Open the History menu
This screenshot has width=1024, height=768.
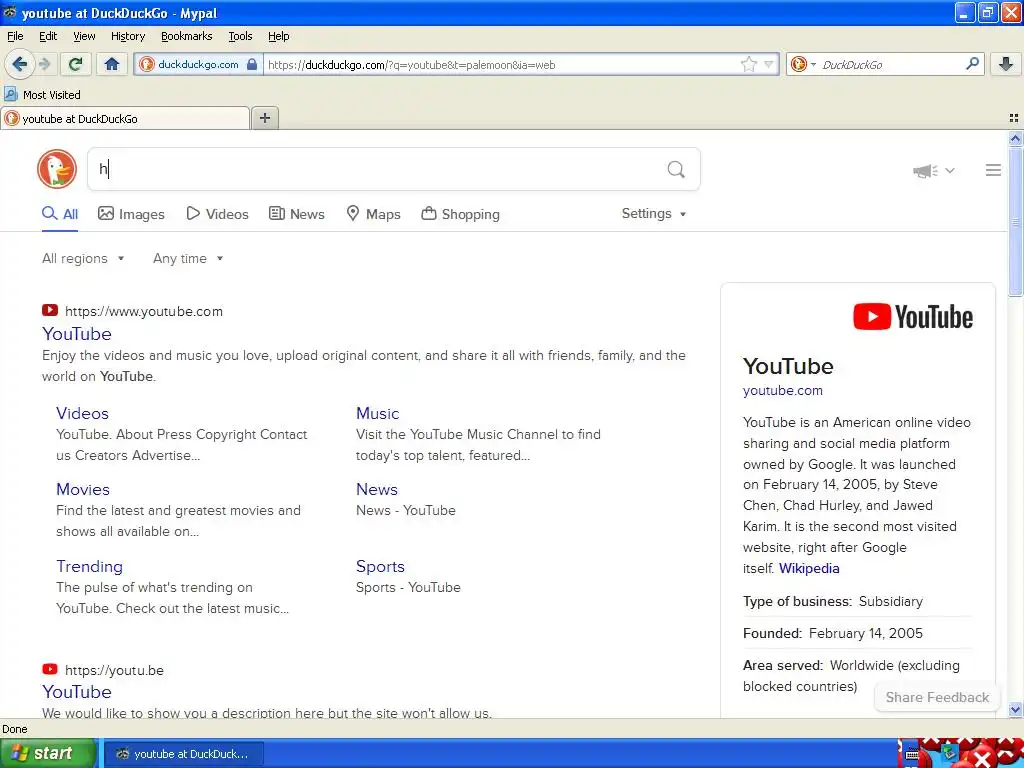pos(127,36)
